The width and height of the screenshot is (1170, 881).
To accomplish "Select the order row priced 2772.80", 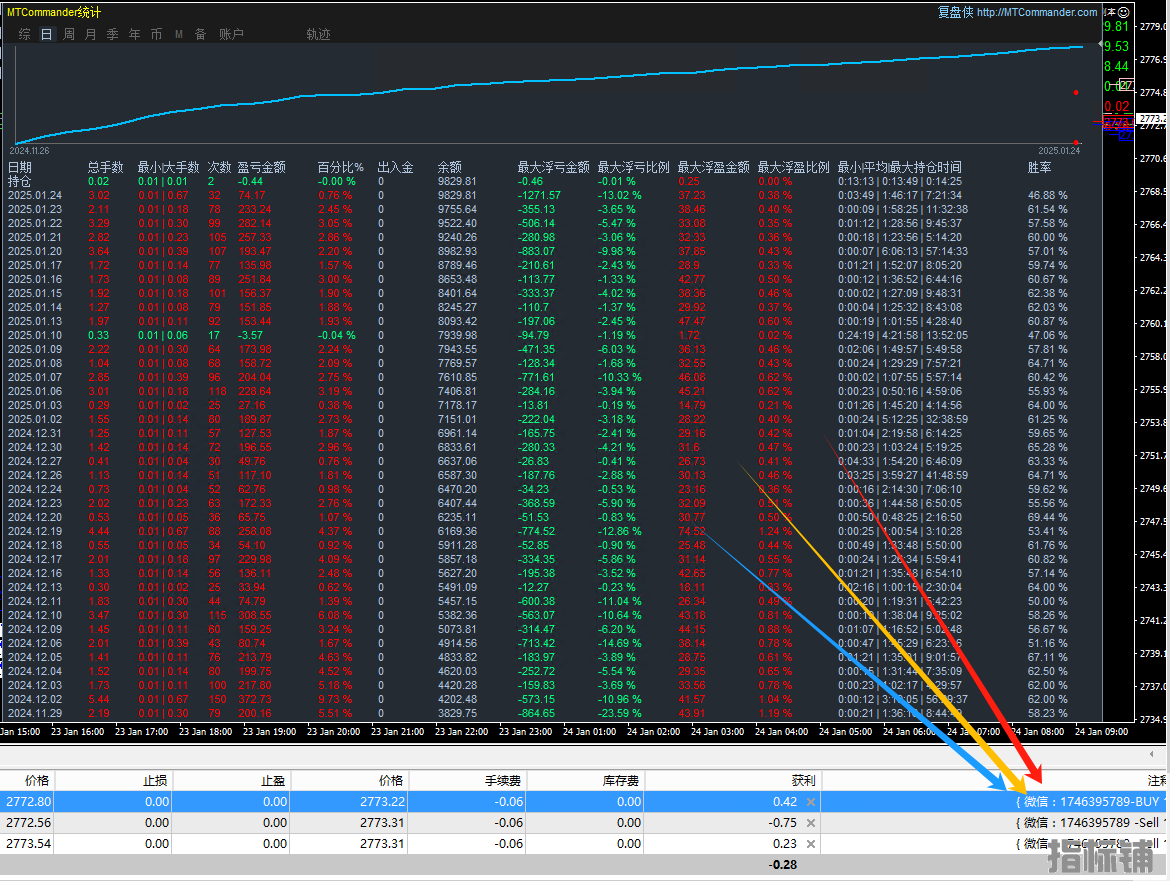I will [x=585, y=802].
